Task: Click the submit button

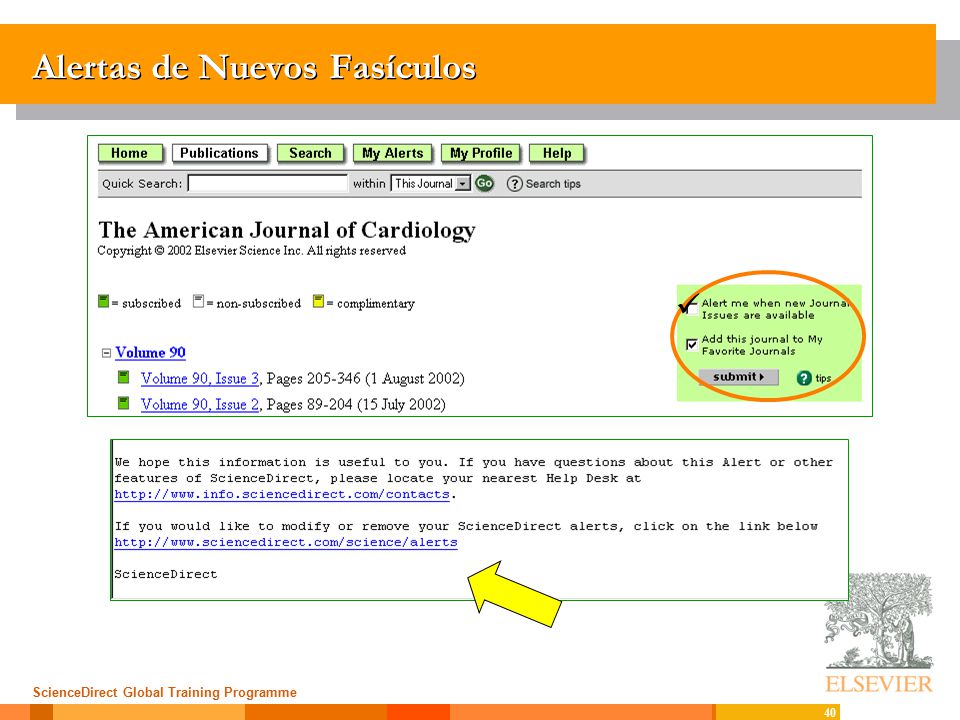Action: tap(738, 377)
